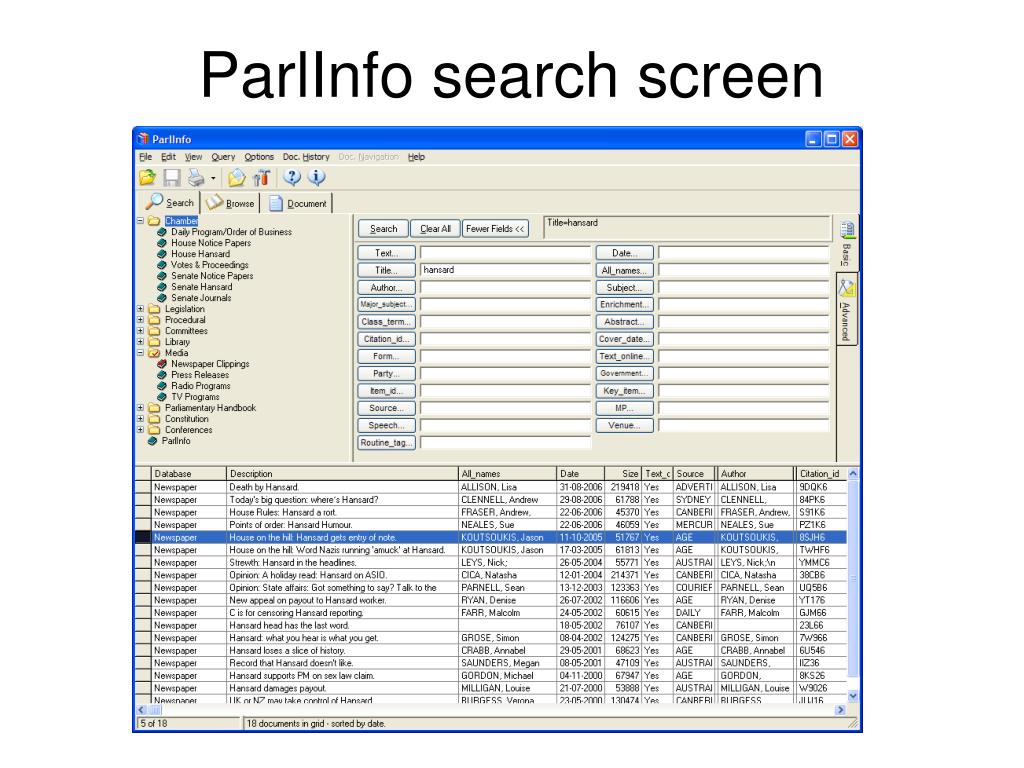Select row 'Hansard loses a slice of history.'
Screen dimensions: 1024x768
[490, 650]
